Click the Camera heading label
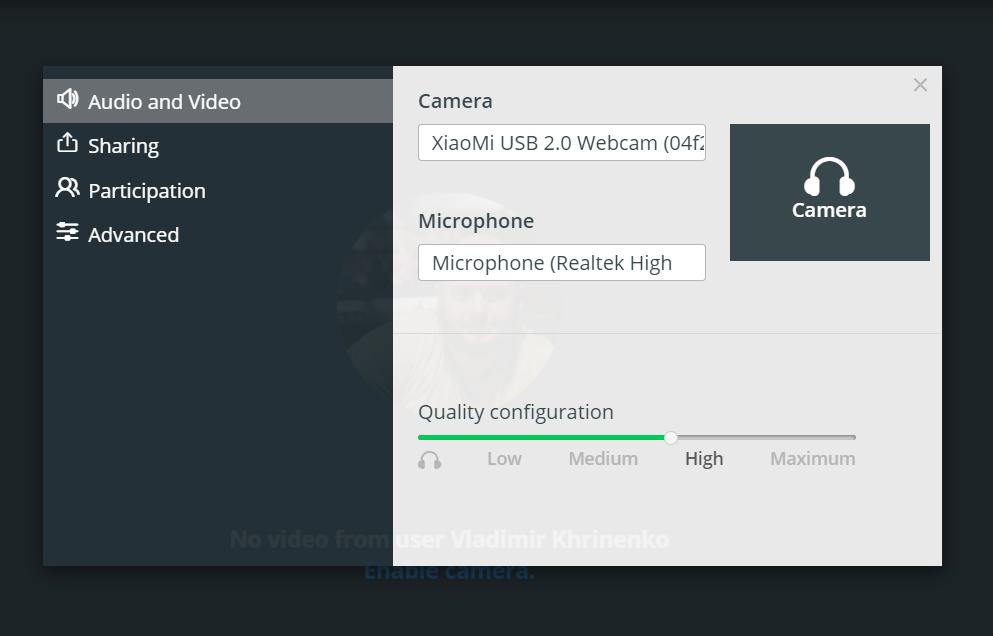Viewport: 993px width, 636px height. [x=455, y=101]
